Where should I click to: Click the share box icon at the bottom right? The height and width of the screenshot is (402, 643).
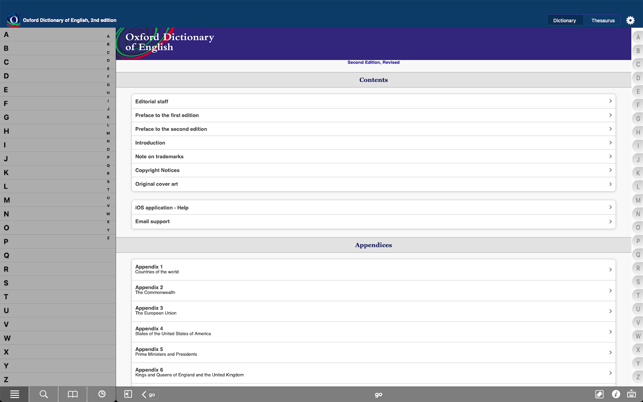click(x=632, y=394)
